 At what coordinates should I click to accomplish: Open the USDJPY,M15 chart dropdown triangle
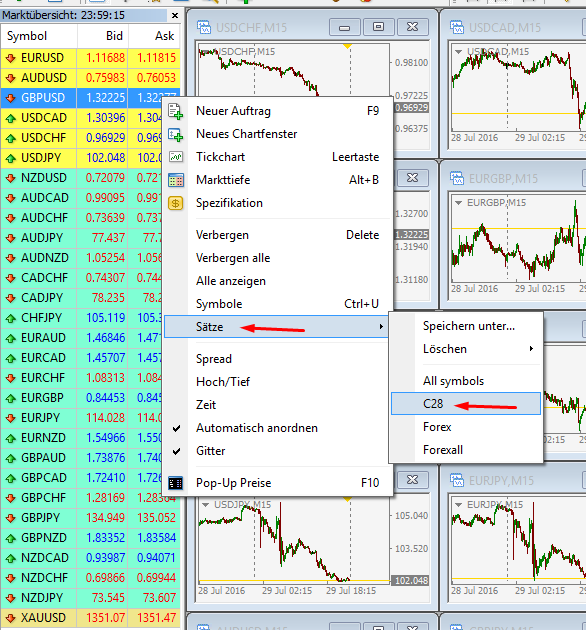coord(205,505)
